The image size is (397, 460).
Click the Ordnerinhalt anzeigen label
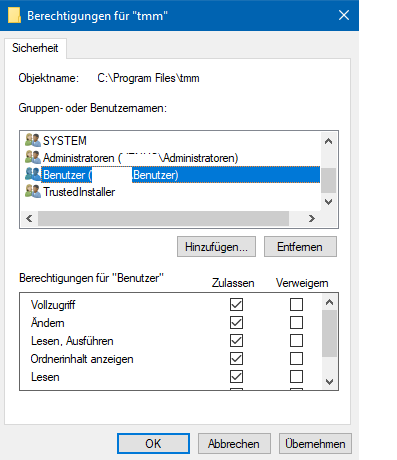pos(82,359)
